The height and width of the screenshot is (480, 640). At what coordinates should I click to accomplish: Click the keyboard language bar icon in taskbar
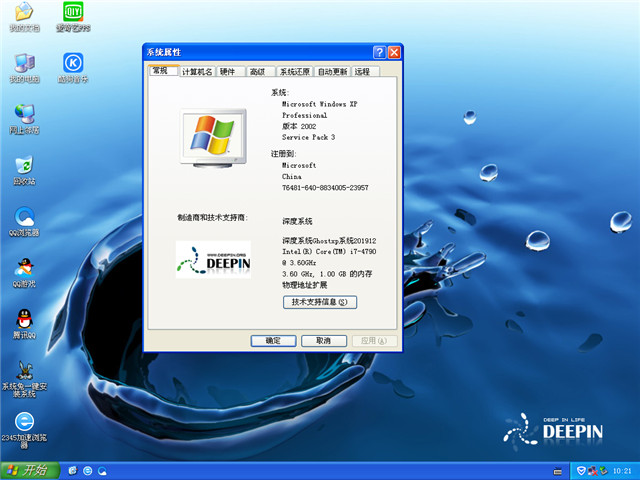click(558, 471)
